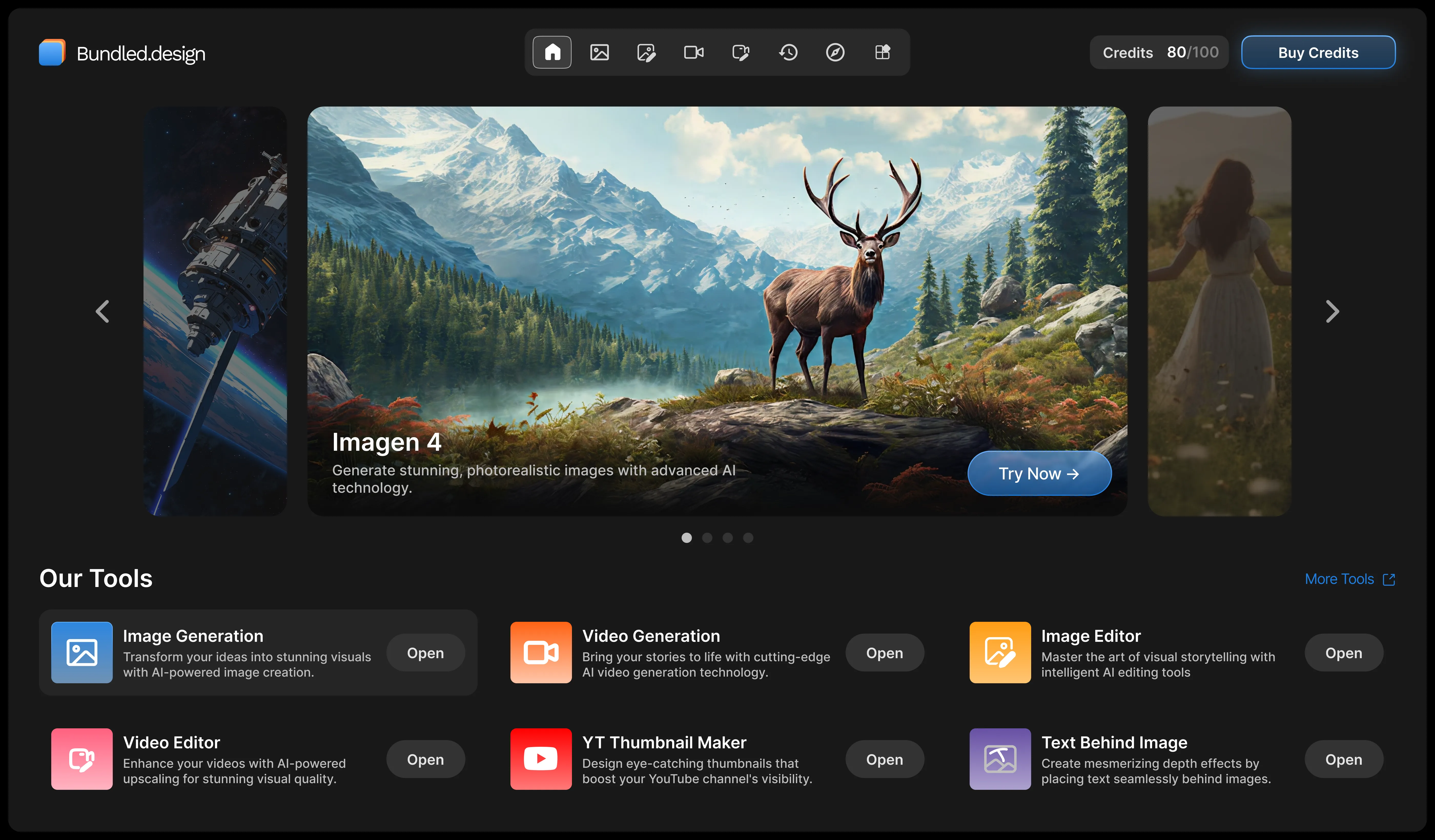Click the Image Editor card title
This screenshot has width=1435, height=840.
point(1091,636)
